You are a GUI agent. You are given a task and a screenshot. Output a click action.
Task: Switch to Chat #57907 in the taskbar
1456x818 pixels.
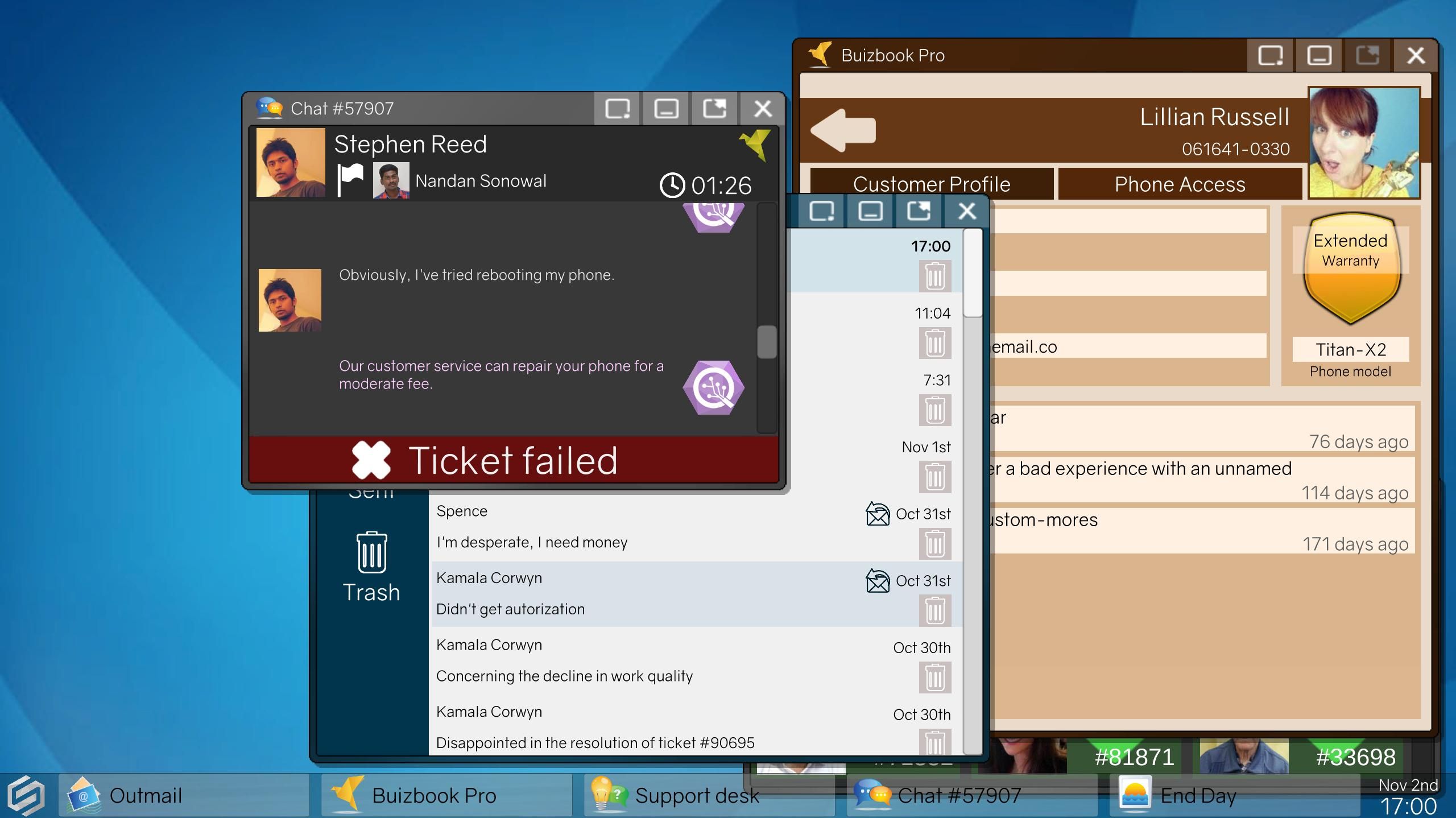tap(973, 795)
